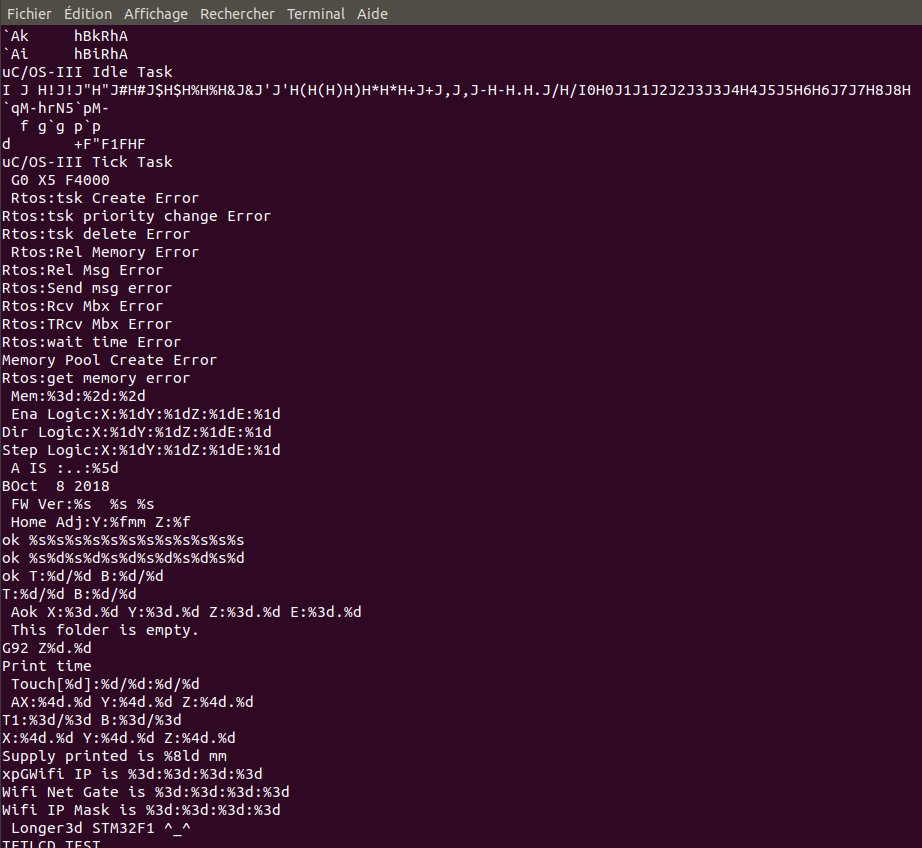Click the 'Wifi Net Gate is' line
922x848 pixels.
click(146, 792)
